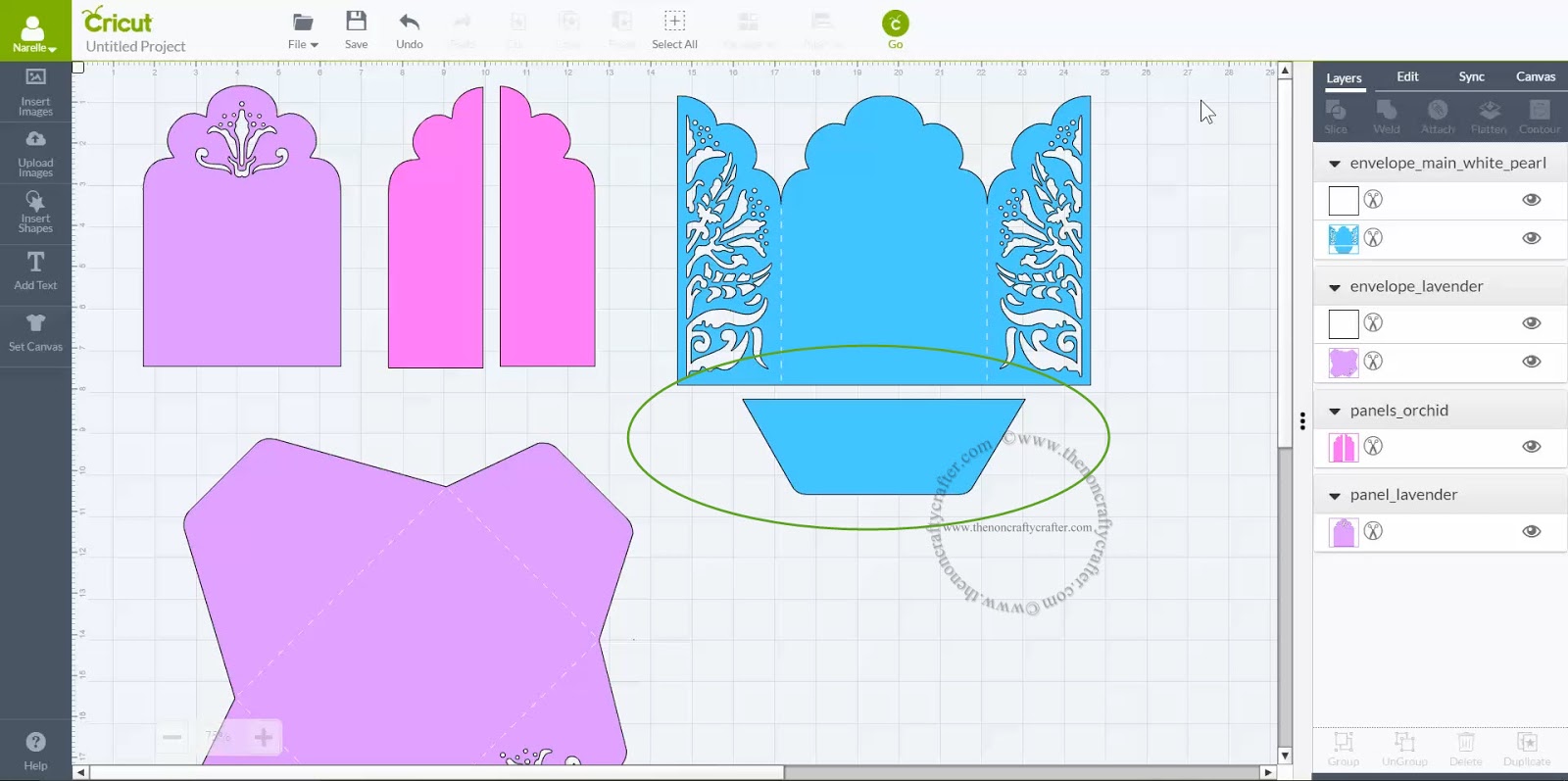This screenshot has width=1568, height=781.
Task: Switch to the Sync tab
Action: point(1471,76)
